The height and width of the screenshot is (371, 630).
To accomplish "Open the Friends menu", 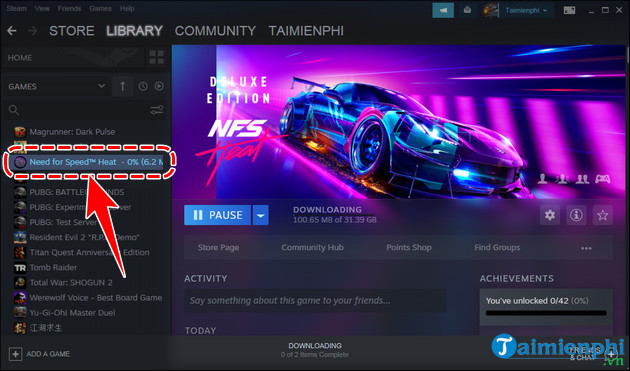I will coord(69,8).
